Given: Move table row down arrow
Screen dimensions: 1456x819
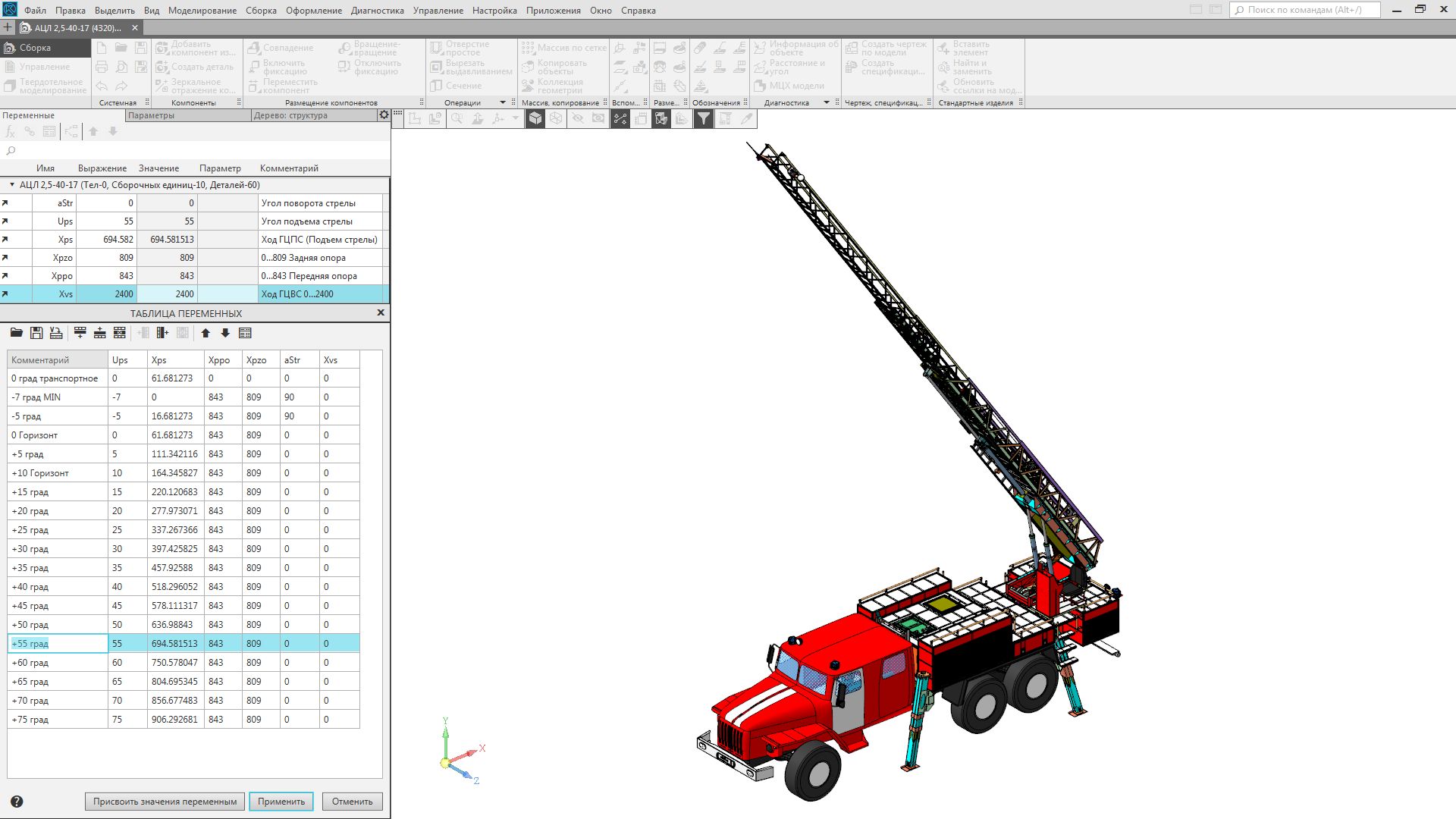Looking at the screenshot, I should coord(225,333).
